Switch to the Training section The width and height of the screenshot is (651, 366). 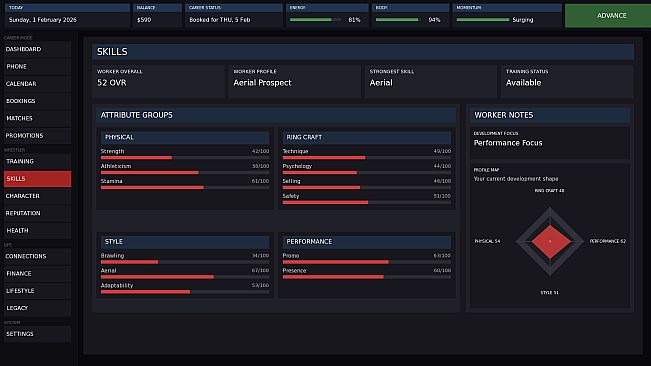tap(37, 161)
